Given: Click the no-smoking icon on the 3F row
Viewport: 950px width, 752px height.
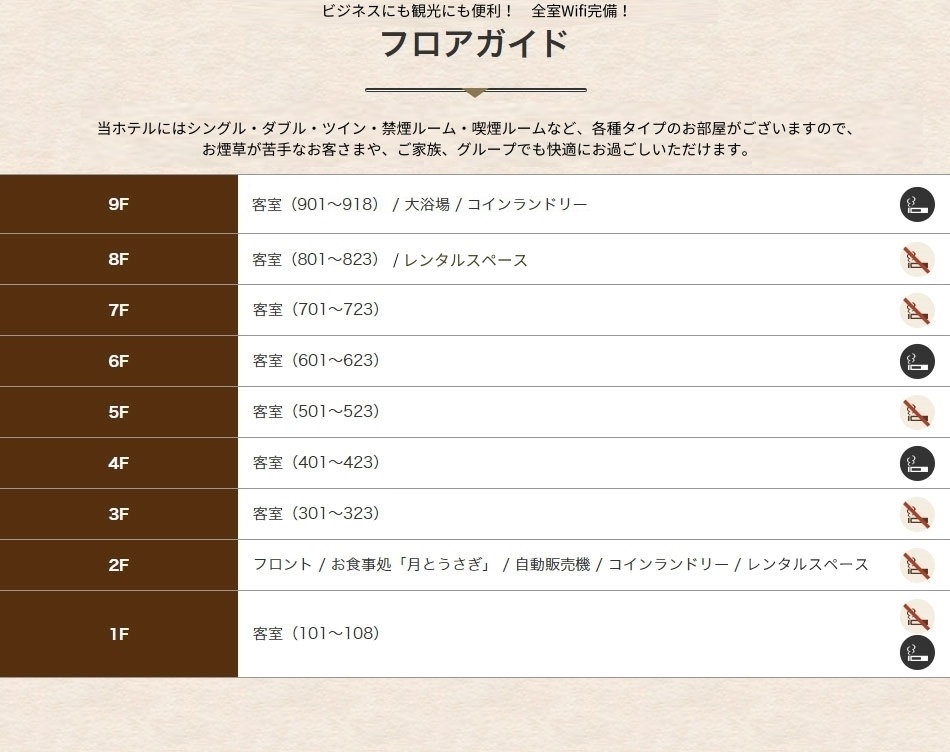Looking at the screenshot, I should point(917,514).
